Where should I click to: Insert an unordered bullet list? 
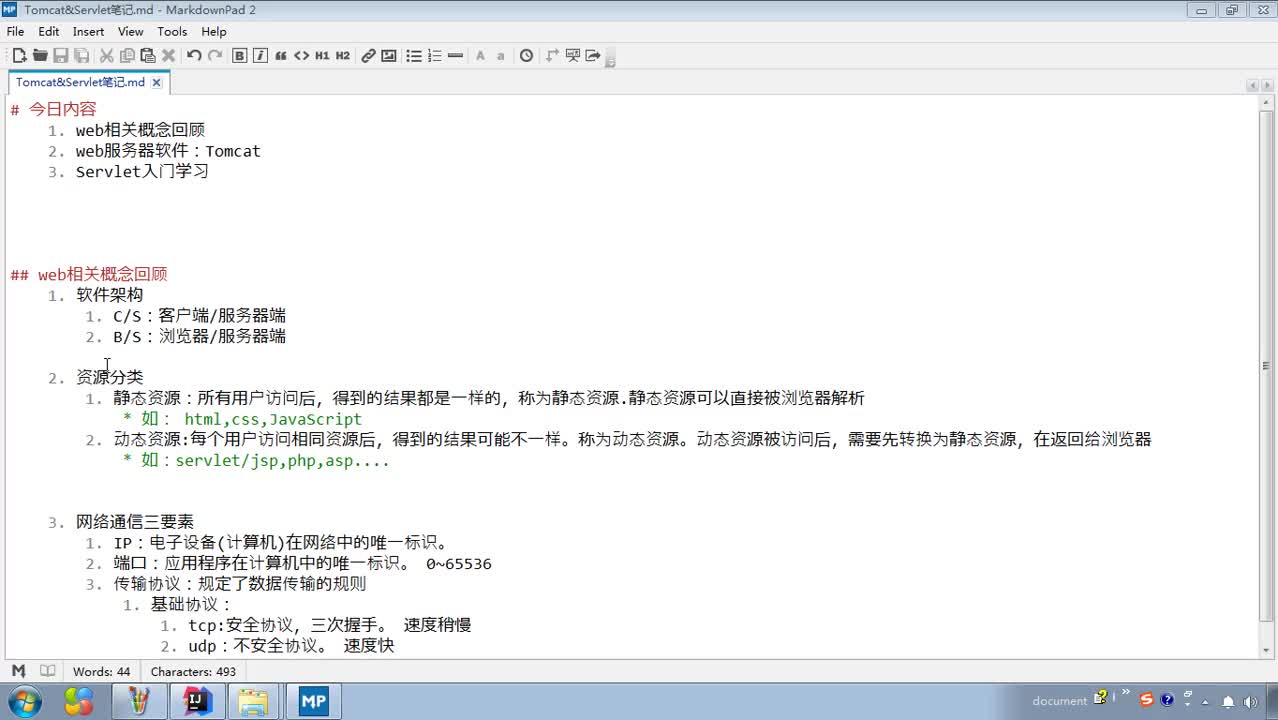point(414,56)
